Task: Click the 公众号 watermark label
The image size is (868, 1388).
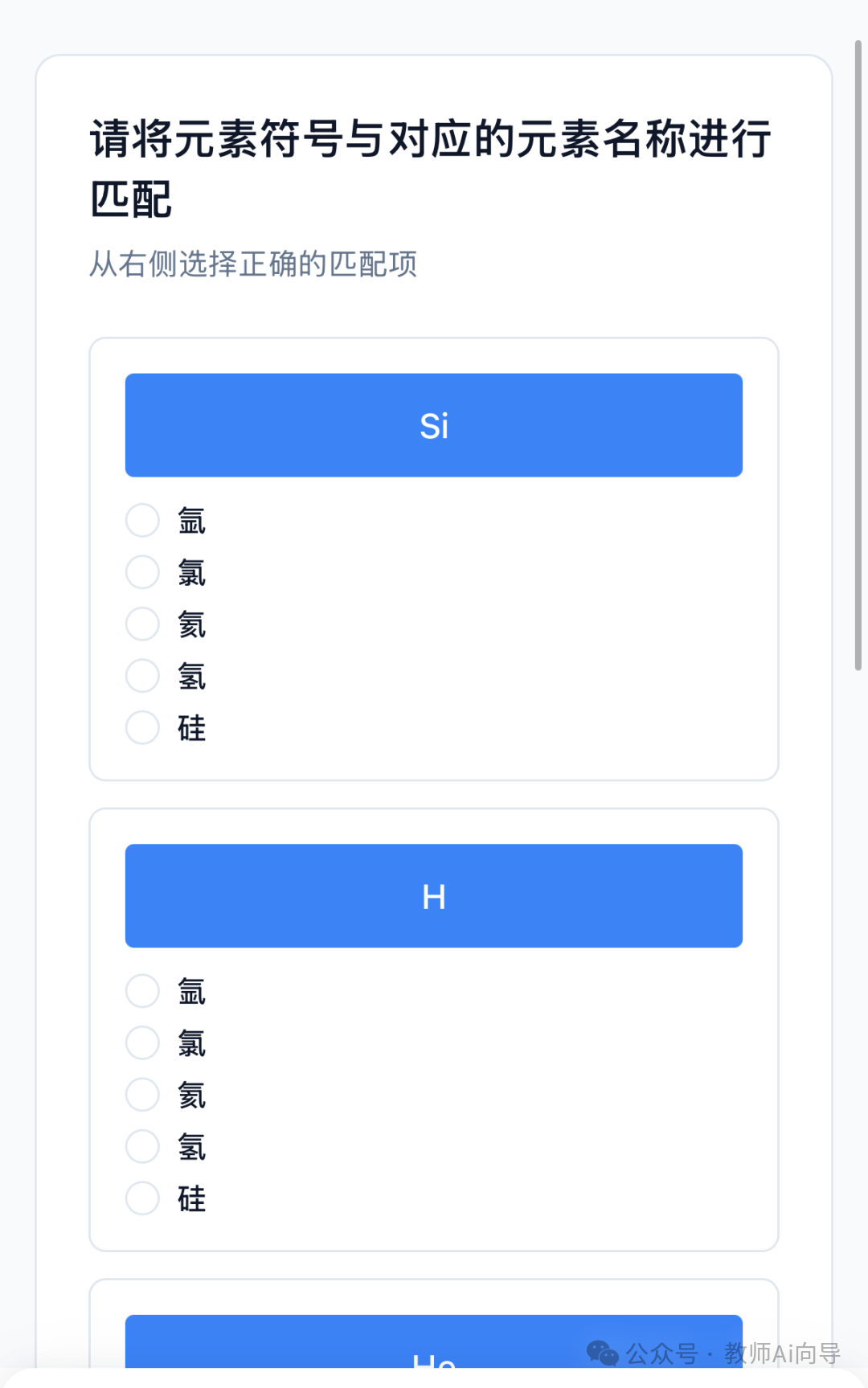Action: (x=661, y=1354)
